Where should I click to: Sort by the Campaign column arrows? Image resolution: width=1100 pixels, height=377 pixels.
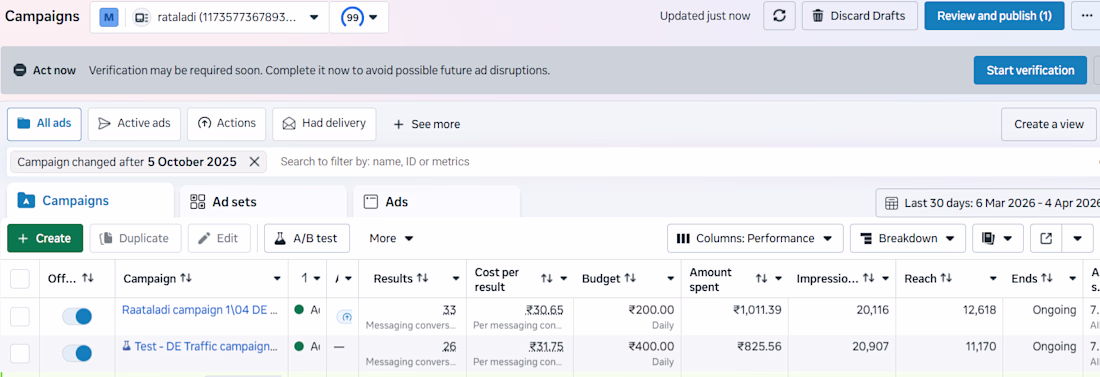[186, 279]
